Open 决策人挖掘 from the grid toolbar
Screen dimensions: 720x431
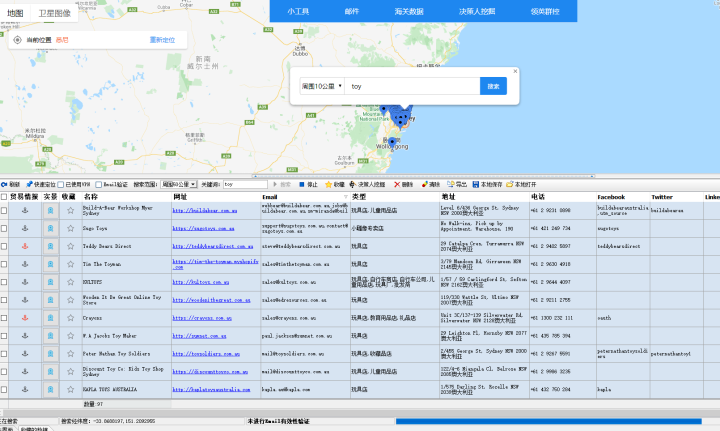[x=367, y=185]
